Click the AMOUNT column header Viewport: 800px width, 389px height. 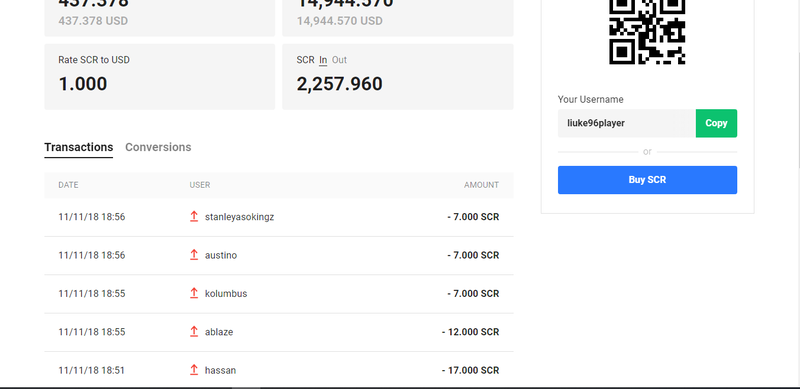point(481,185)
